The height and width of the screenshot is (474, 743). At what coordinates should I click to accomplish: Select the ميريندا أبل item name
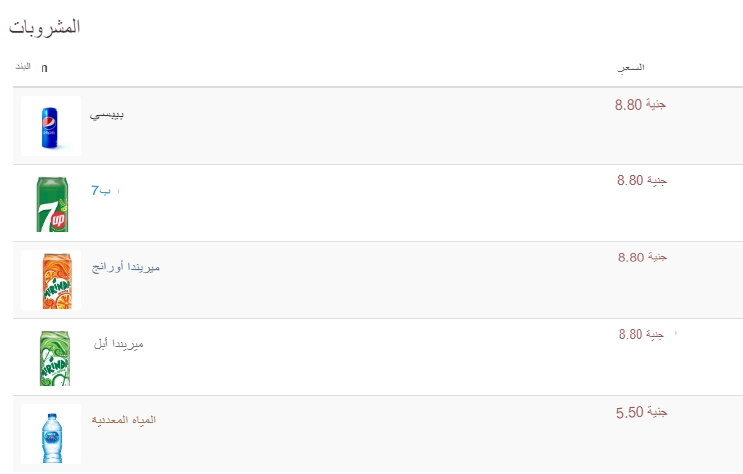click(x=118, y=344)
